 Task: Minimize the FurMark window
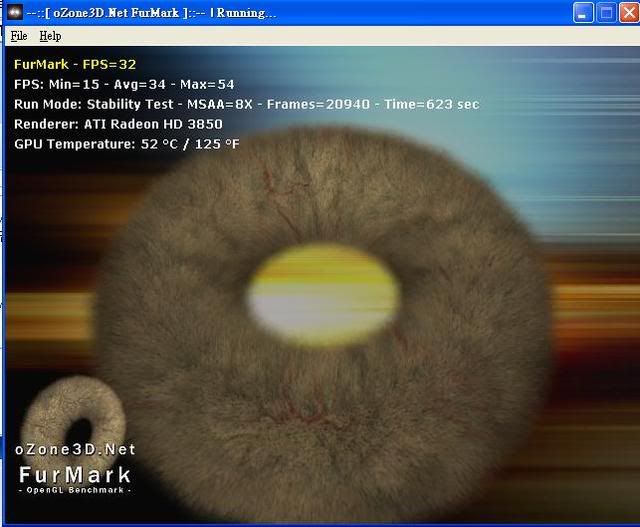click(x=583, y=13)
